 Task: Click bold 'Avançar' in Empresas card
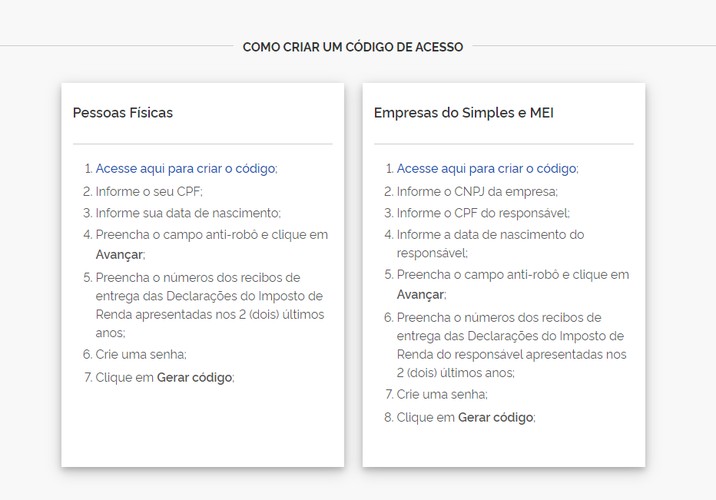(x=420, y=295)
